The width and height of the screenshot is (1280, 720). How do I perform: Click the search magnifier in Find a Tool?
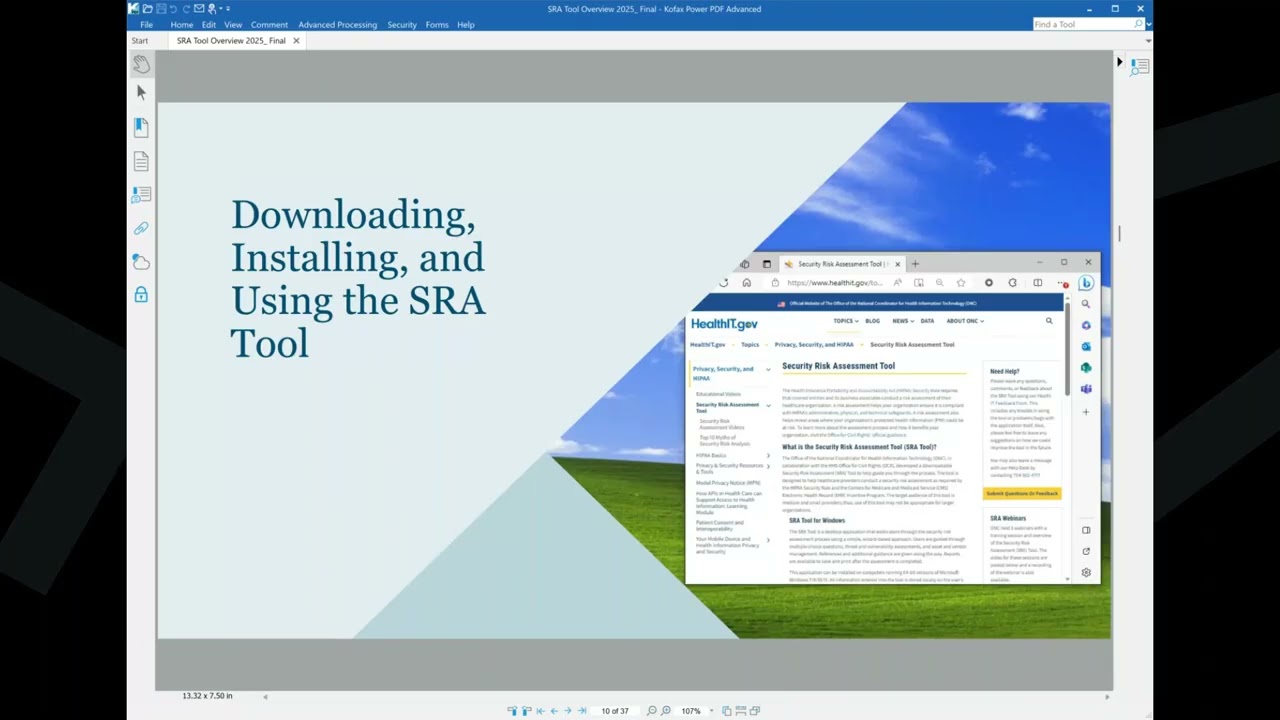point(1138,24)
